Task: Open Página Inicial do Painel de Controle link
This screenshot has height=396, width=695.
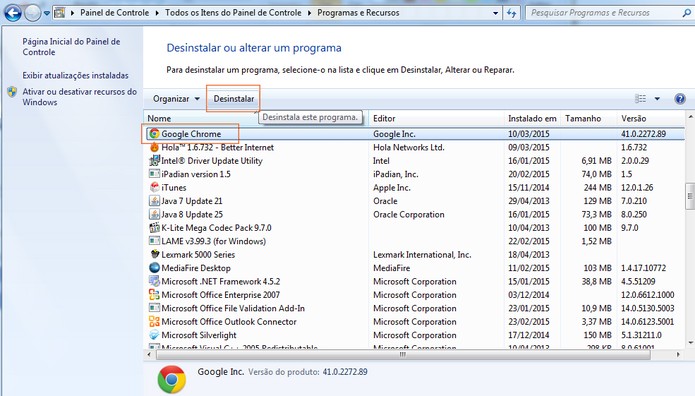Action: point(71,47)
